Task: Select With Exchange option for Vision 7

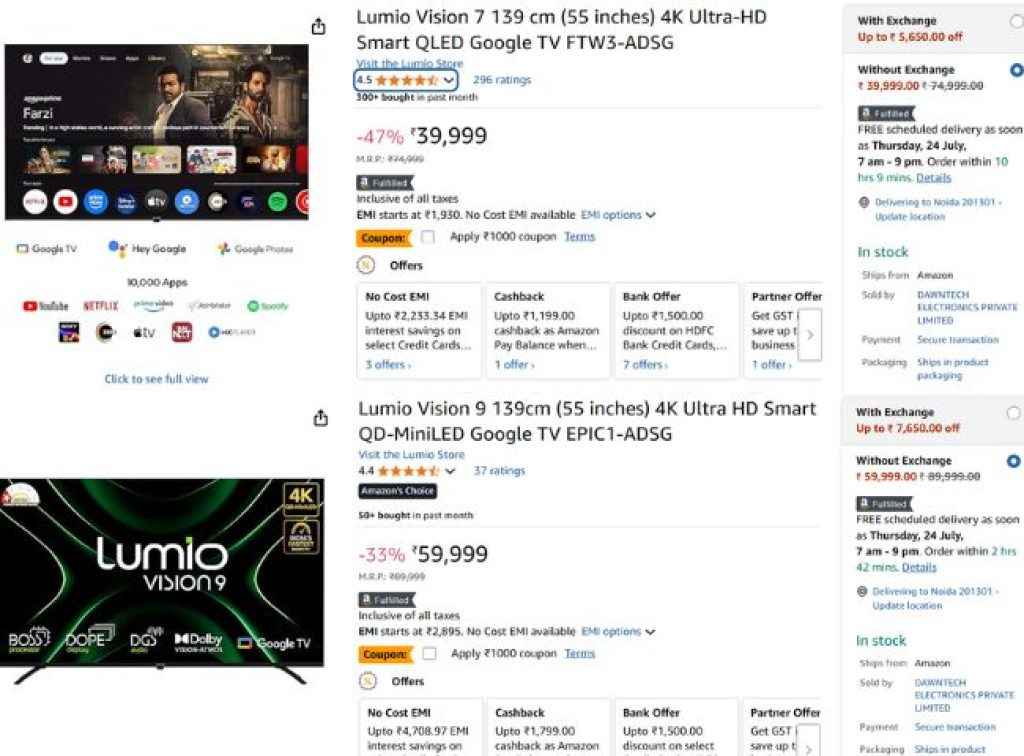Action: tap(1016, 20)
